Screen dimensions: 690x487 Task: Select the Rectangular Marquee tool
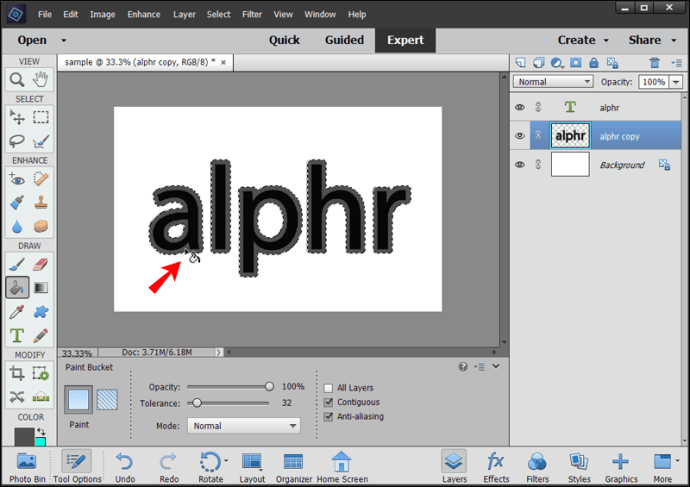40,117
